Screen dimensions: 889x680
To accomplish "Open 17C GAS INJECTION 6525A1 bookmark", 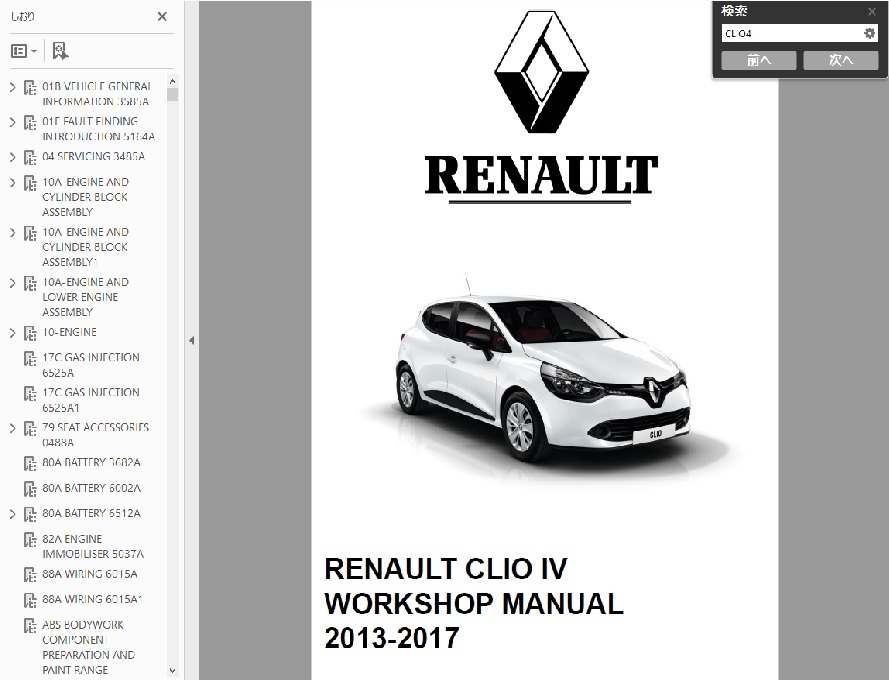I will (91, 400).
